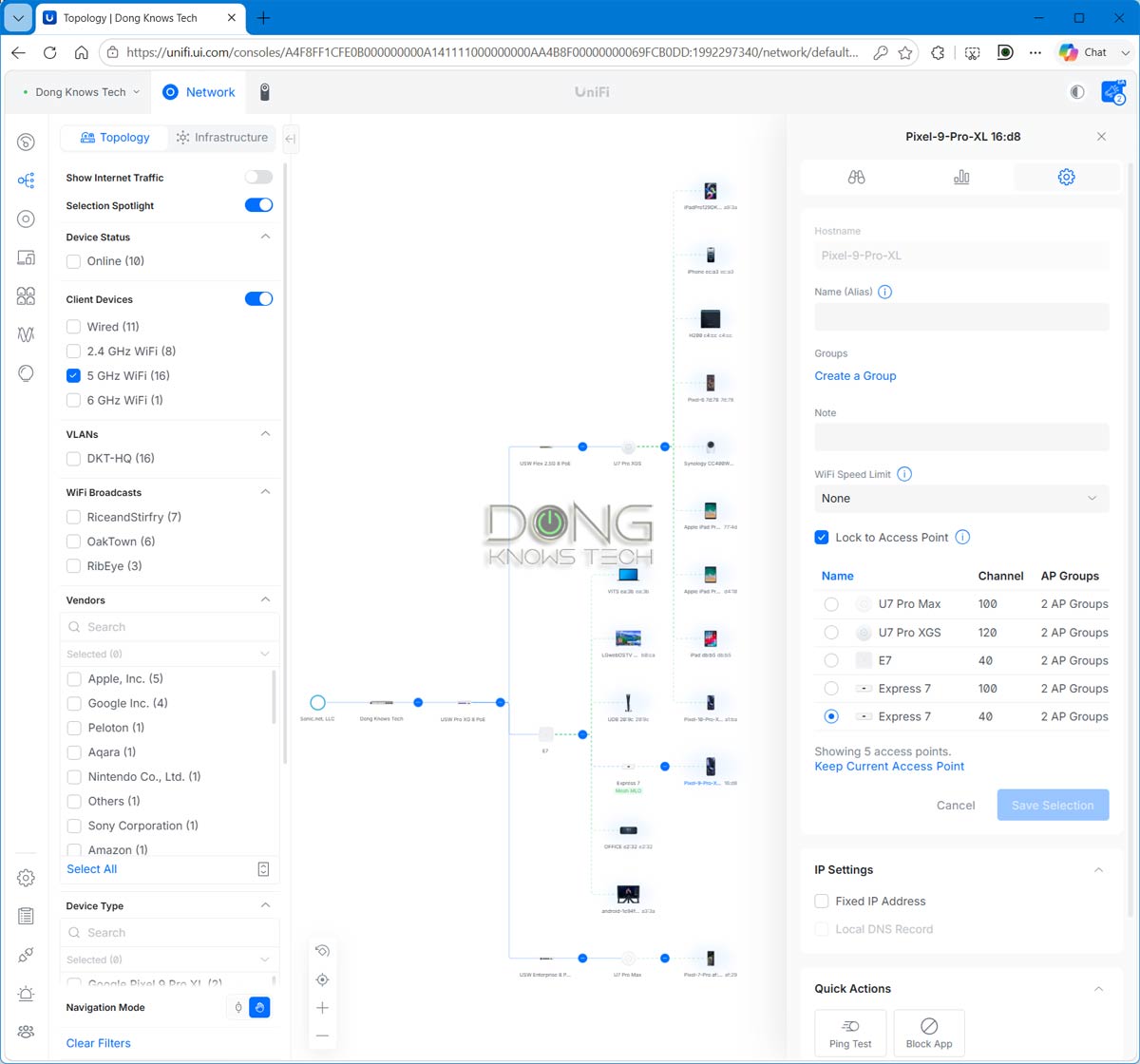Select the hand pan navigation mode
1140x1064 pixels.
coord(259,1007)
